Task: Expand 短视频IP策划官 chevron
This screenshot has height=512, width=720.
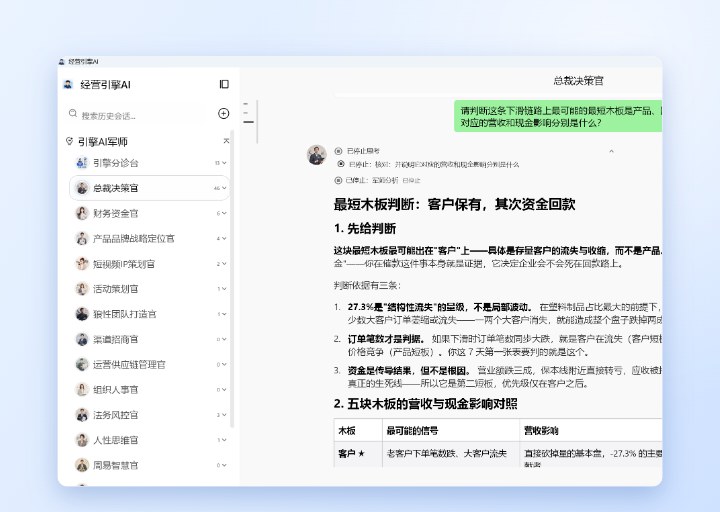Action: [224, 264]
